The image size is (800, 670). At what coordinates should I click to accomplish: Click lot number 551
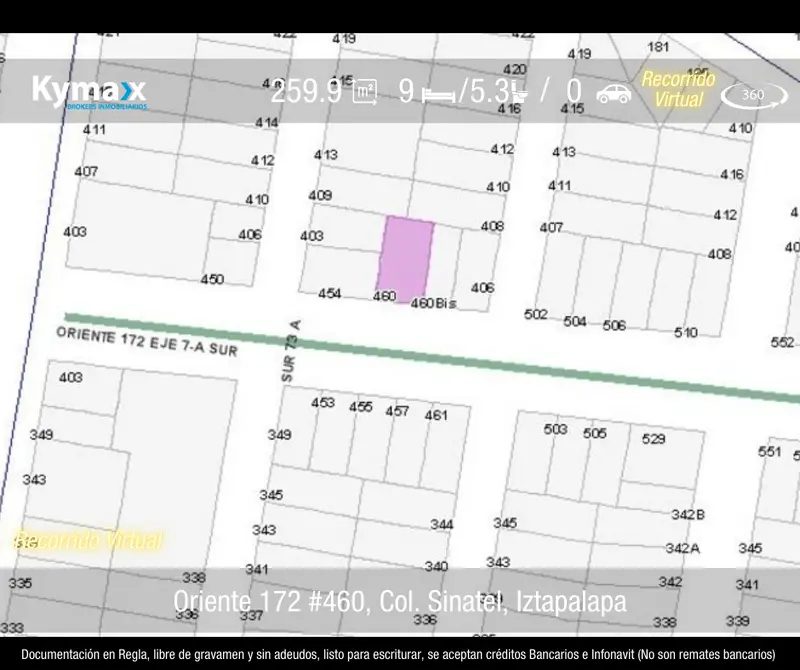[x=769, y=452]
